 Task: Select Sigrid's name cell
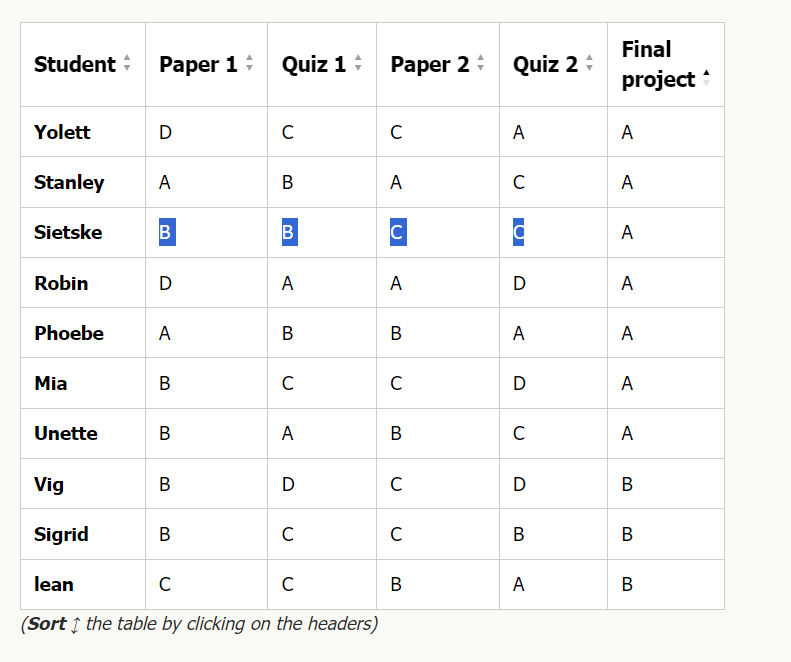(61, 534)
